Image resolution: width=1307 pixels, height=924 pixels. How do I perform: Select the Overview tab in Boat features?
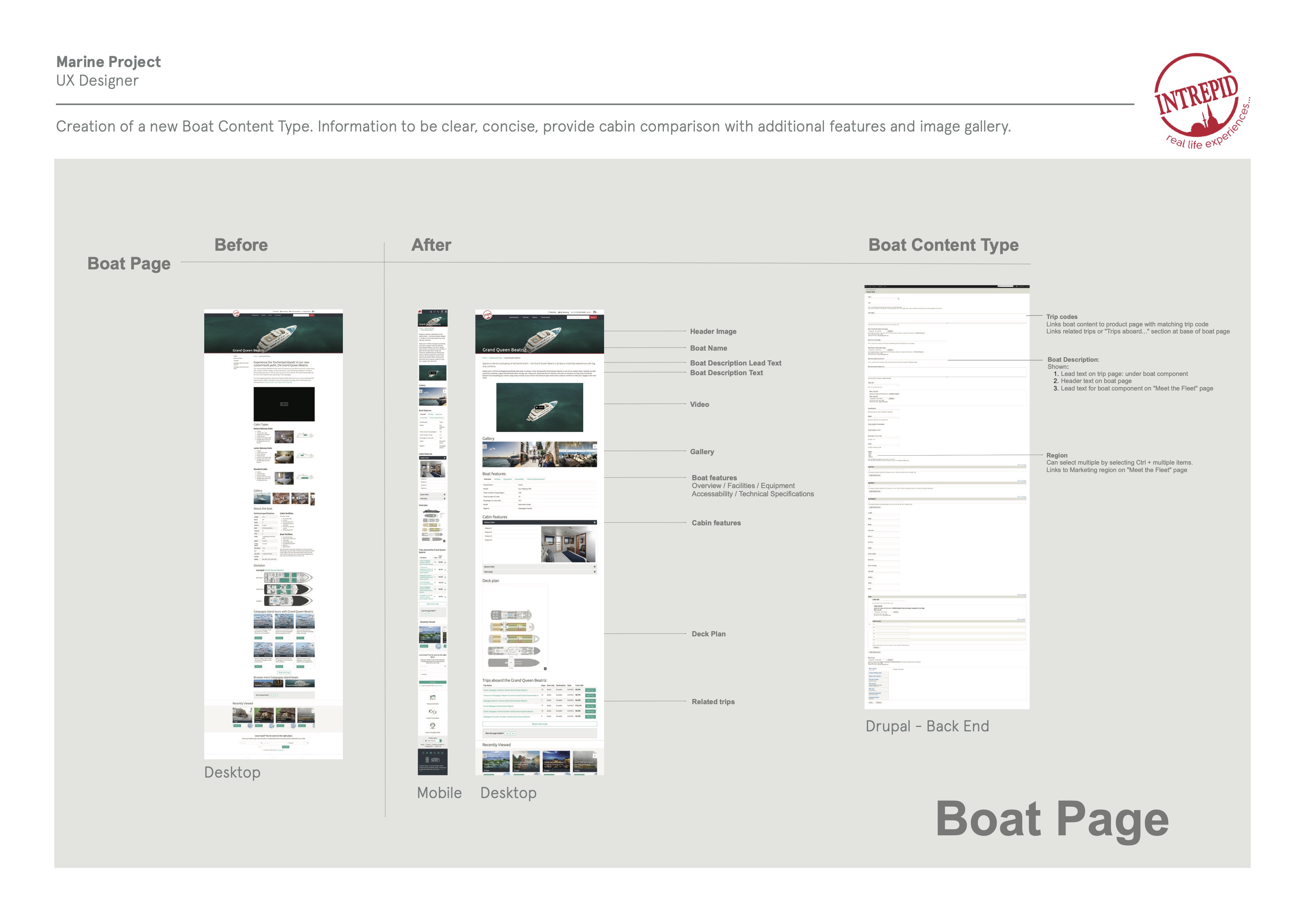click(487, 479)
